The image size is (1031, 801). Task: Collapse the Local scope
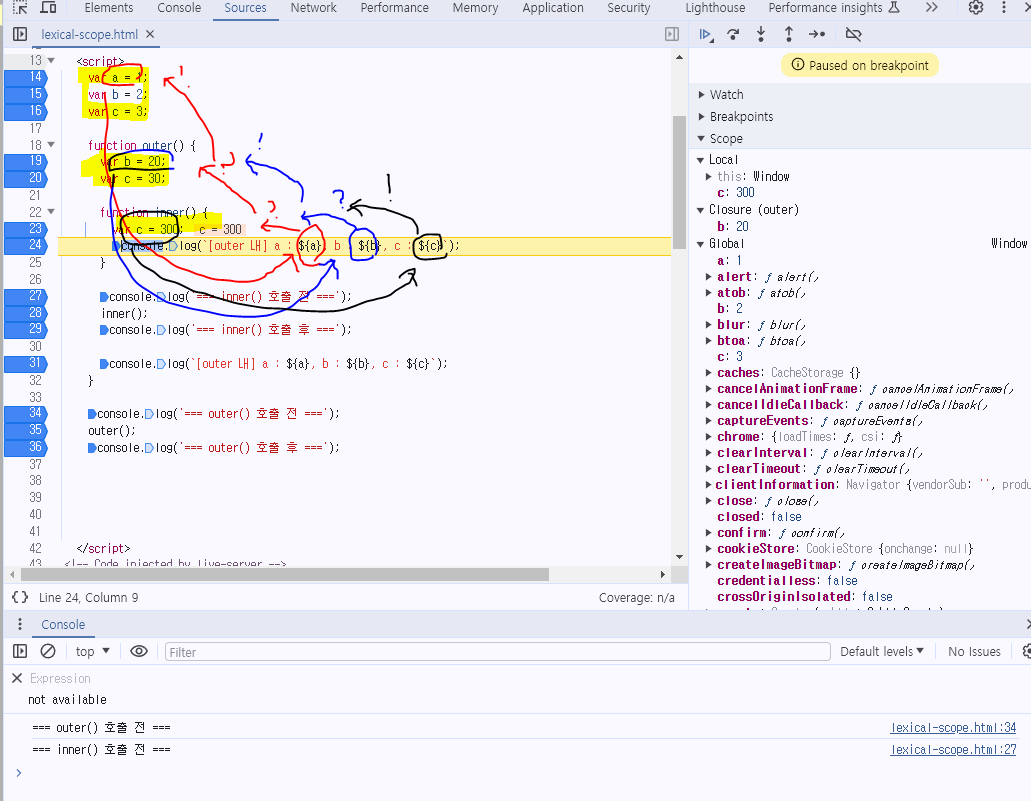[700, 160]
